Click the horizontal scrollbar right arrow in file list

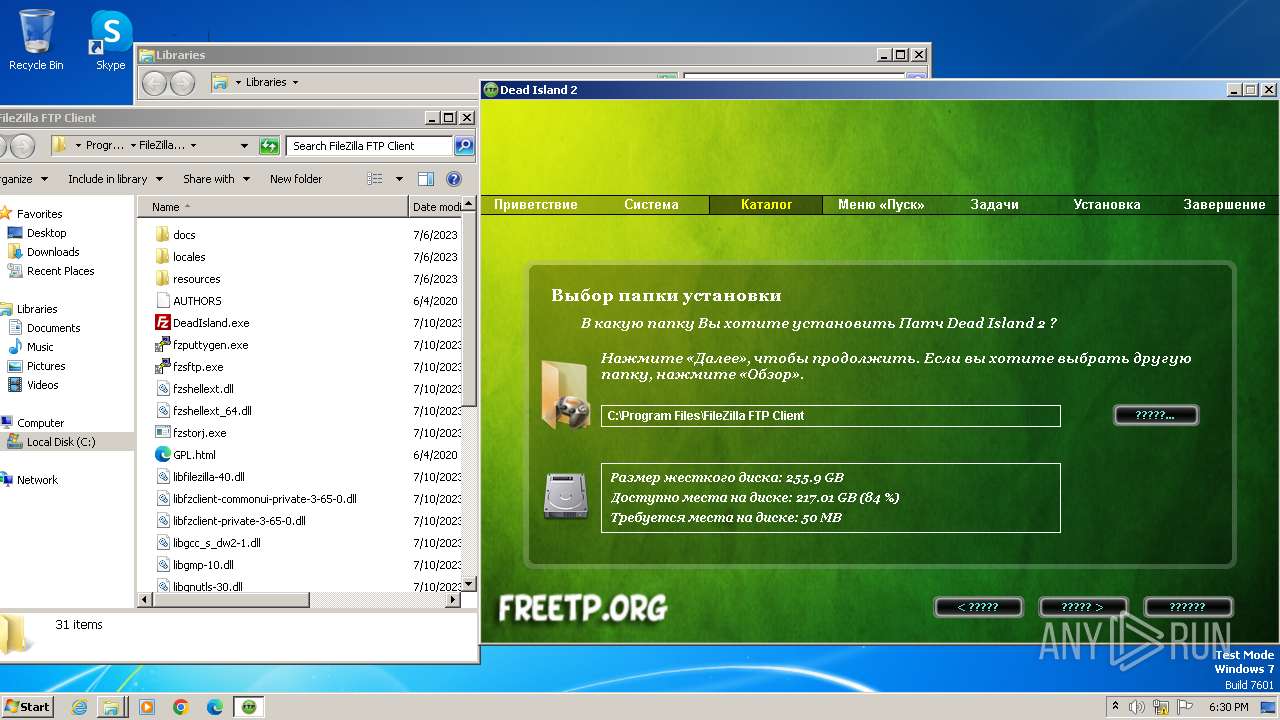pyautogui.click(x=453, y=600)
